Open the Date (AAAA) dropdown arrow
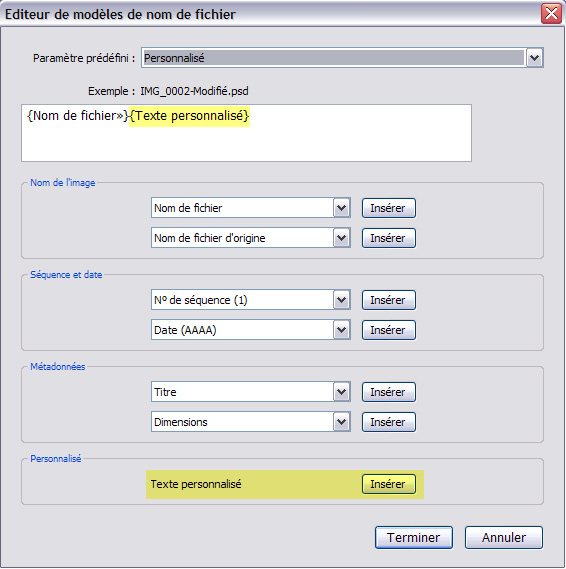Screen dimensions: 566x569 pyautogui.click(x=341, y=330)
